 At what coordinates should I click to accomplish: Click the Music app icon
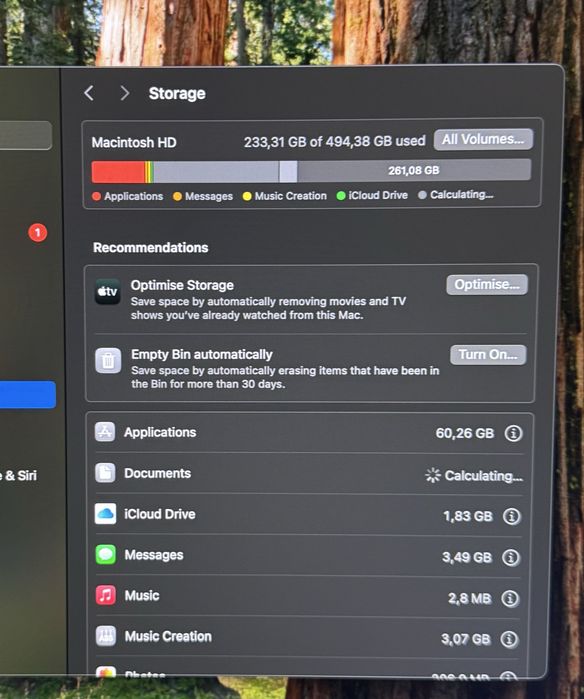[x=106, y=595]
